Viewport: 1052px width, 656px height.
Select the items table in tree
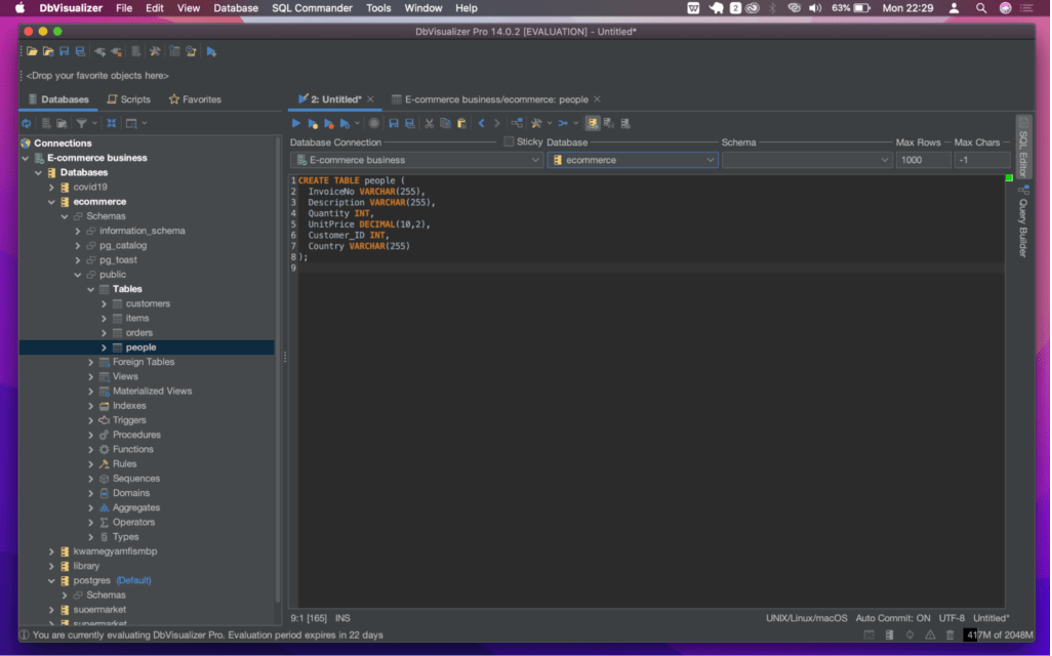pos(138,319)
